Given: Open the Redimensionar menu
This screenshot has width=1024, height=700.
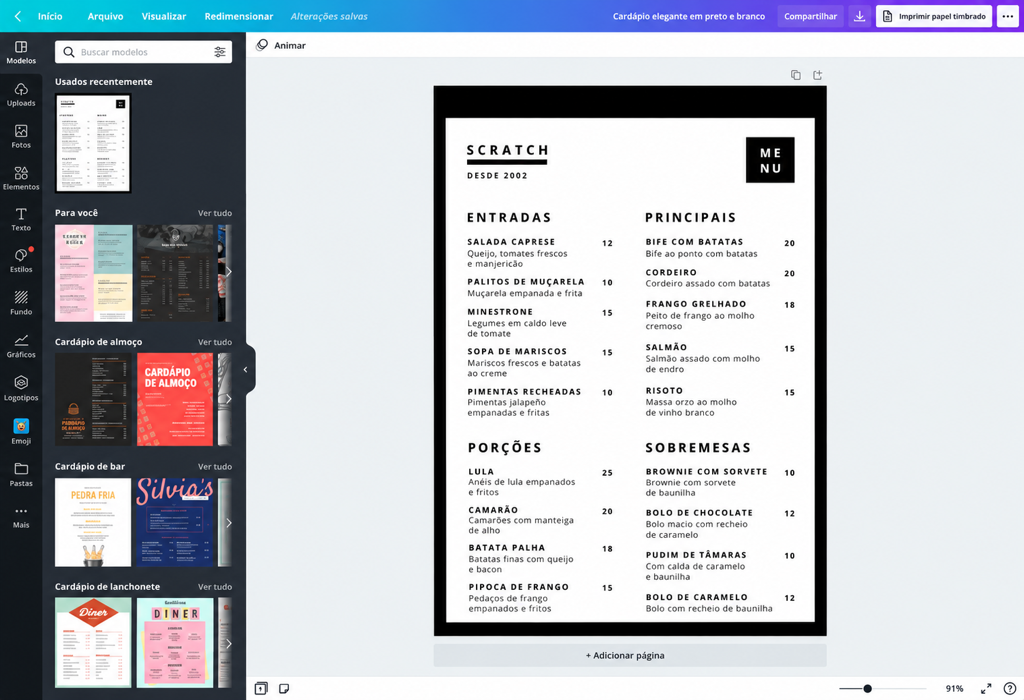Looking at the screenshot, I should 239,16.
